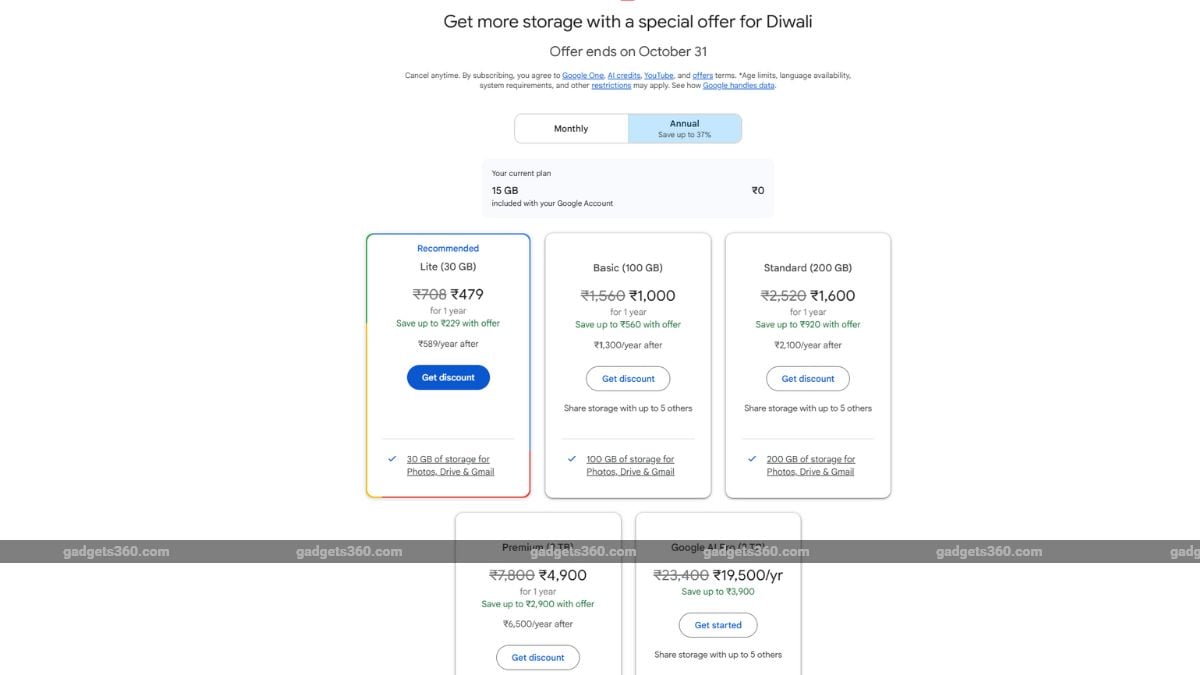Viewport: 1200px width, 675px height.
Task: Get discount on Basic 100 GB plan
Action: [628, 379]
